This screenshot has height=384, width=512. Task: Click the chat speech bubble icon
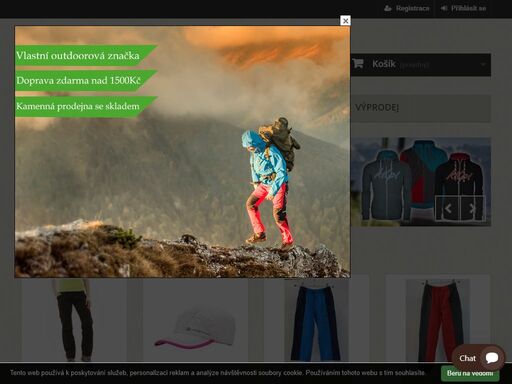(x=492, y=358)
